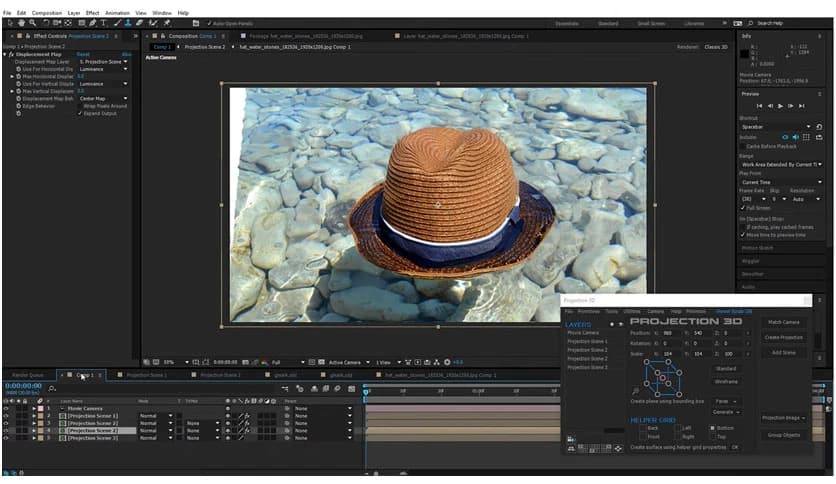Click the Add Scene button

[783, 352]
